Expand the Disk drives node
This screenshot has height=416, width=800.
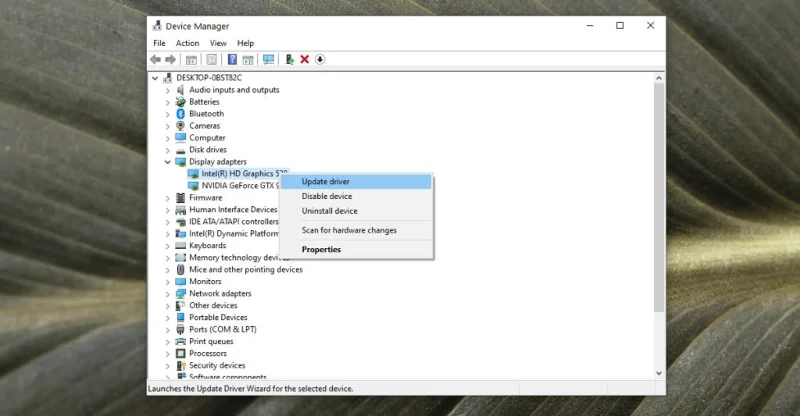pos(167,150)
